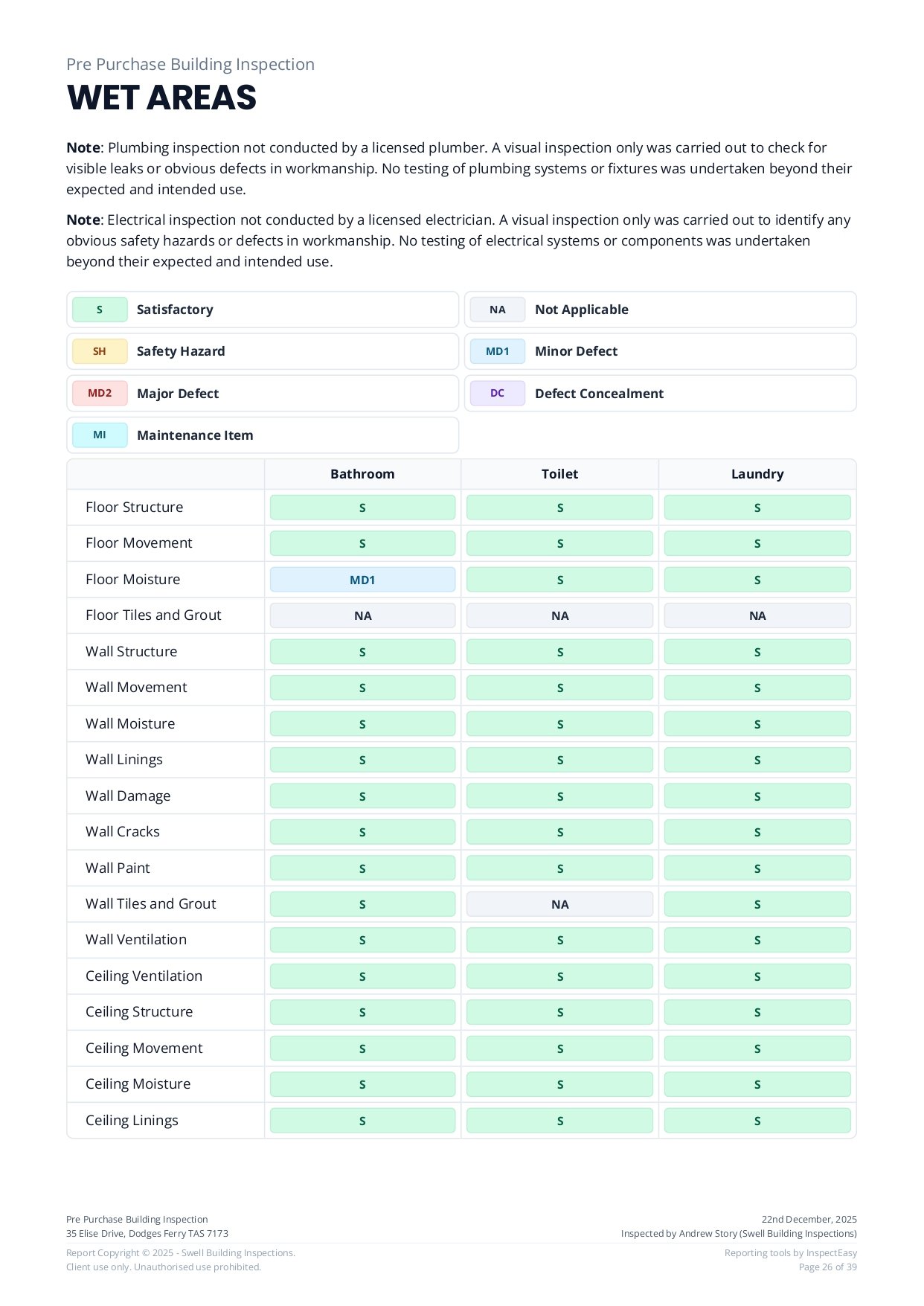
Task: Click the NA cell for Toilet Wall Tiles
Action: (x=559, y=904)
